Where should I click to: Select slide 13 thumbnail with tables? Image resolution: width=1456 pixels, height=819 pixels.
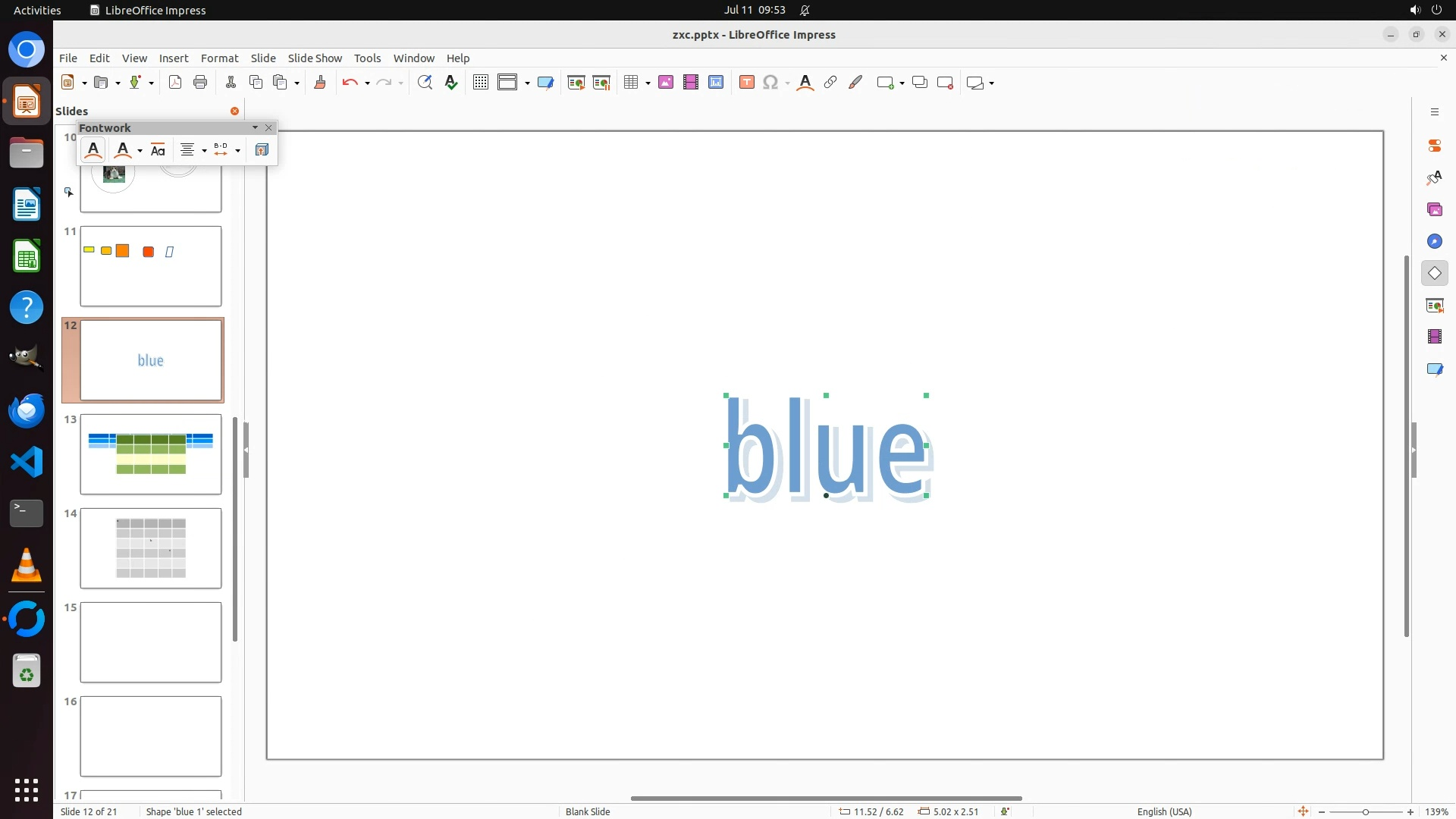pyautogui.click(x=151, y=453)
